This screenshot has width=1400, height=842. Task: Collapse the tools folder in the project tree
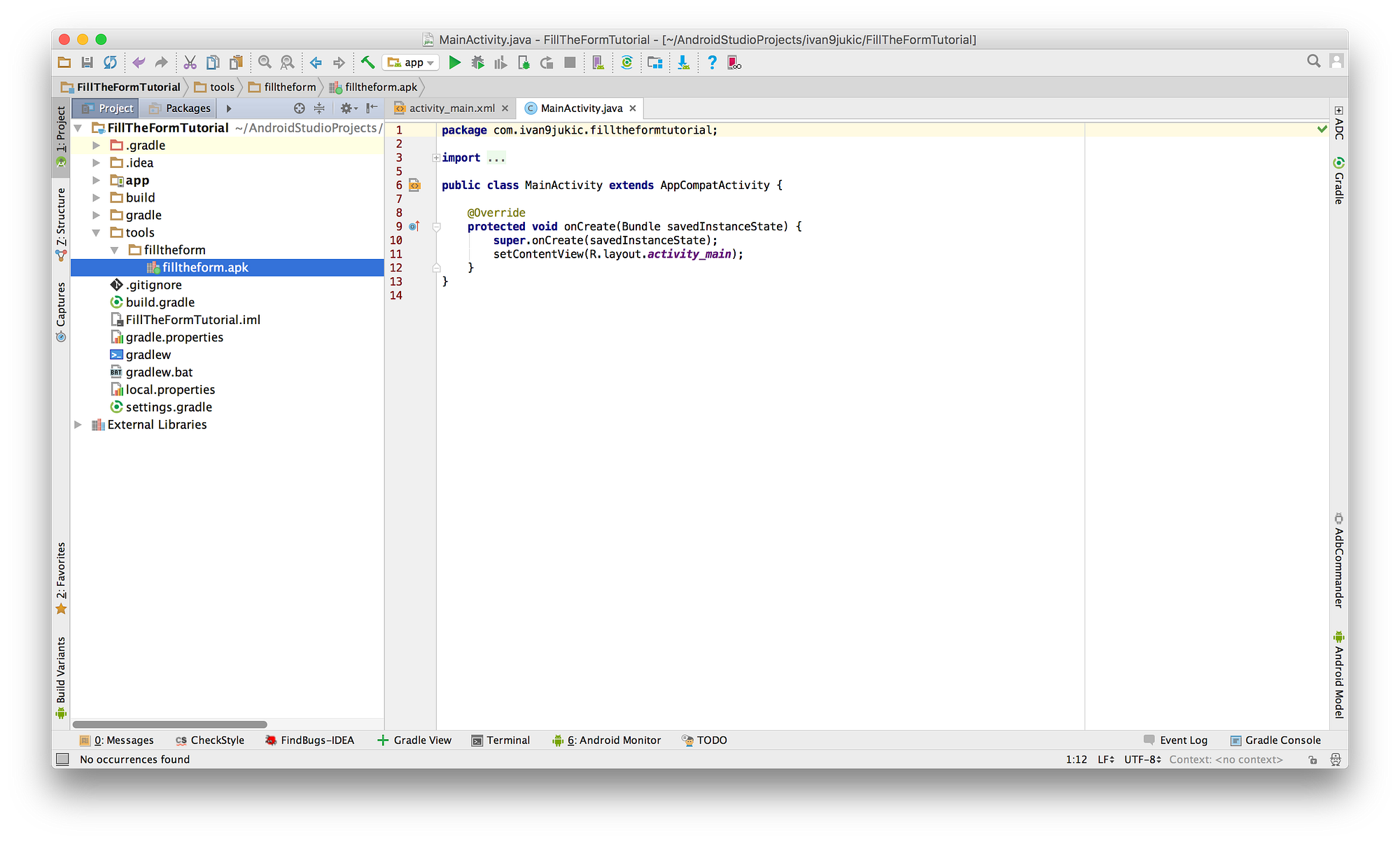point(96,232)
